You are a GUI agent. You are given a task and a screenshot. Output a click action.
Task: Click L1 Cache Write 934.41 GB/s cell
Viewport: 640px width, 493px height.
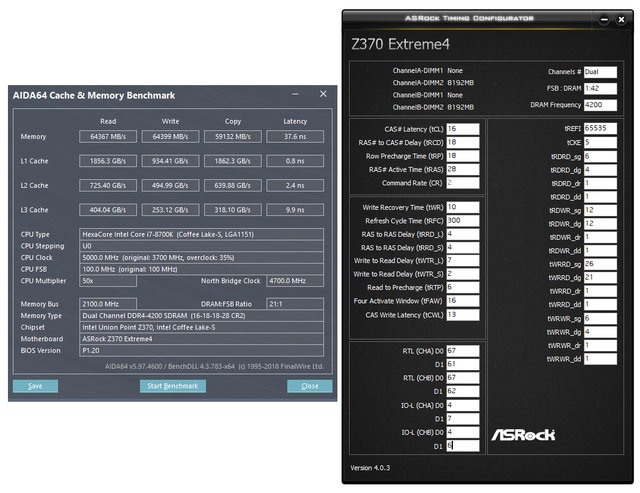[170, 161]
